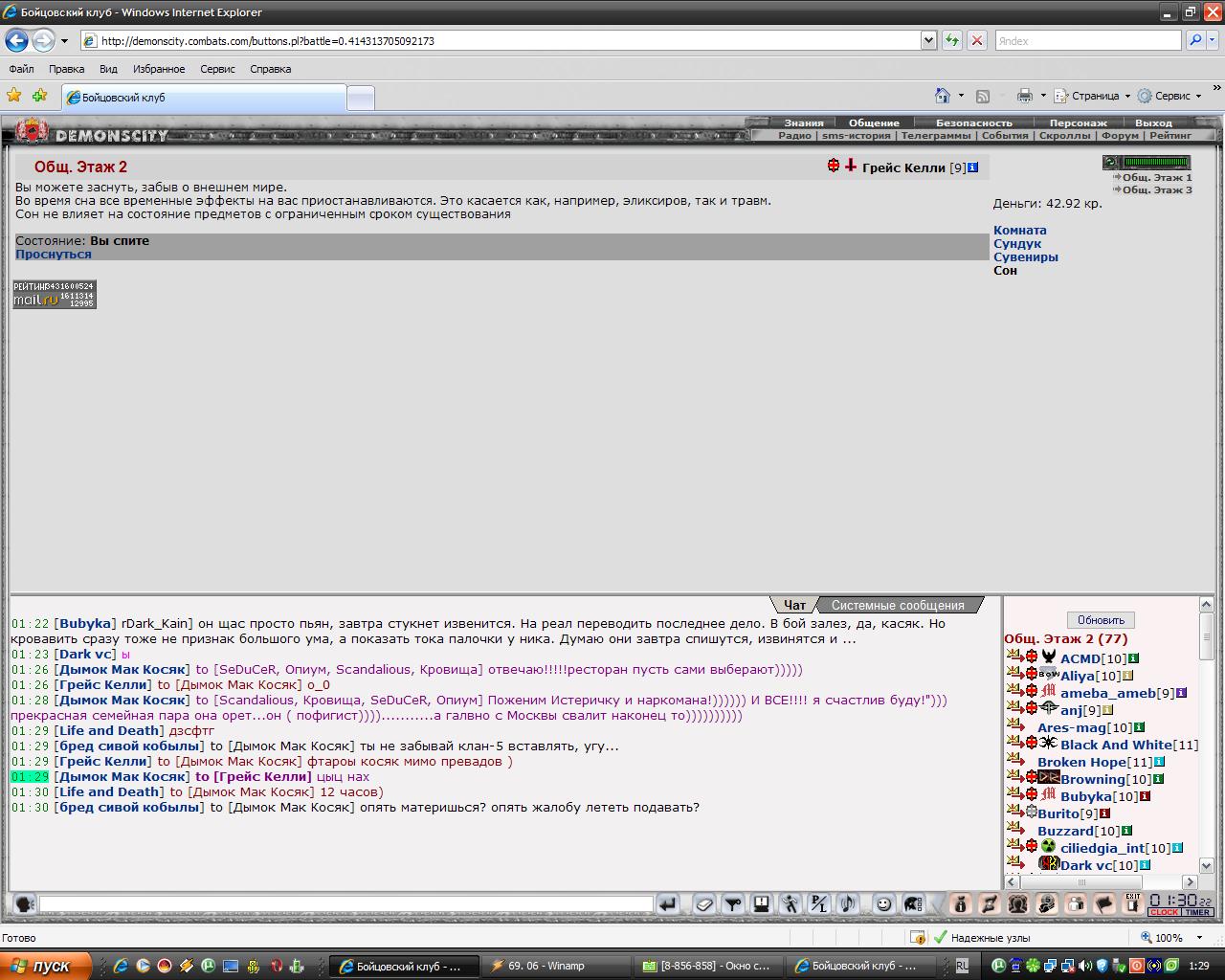Click the floppy disk save icon
The image size is (1225, 980).
tap(762, 903)
